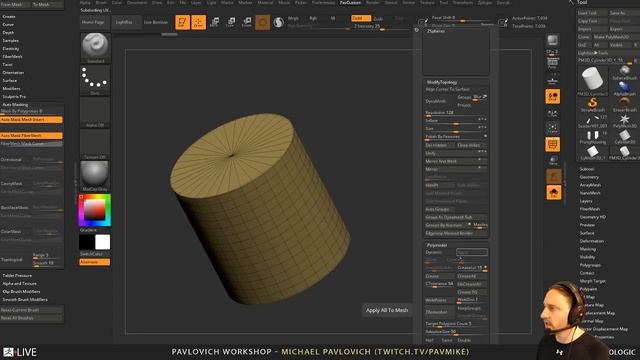Select the Rotate transform icon
Viewport: 640px width, 360px height.
click(x=247, y=22)
